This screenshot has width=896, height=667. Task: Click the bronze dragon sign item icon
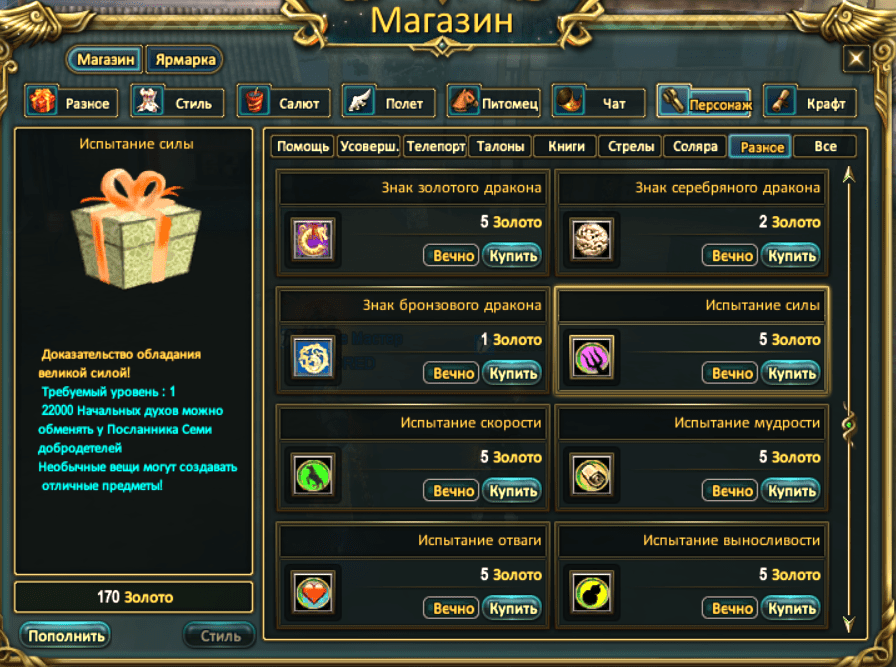click(313, 357)
